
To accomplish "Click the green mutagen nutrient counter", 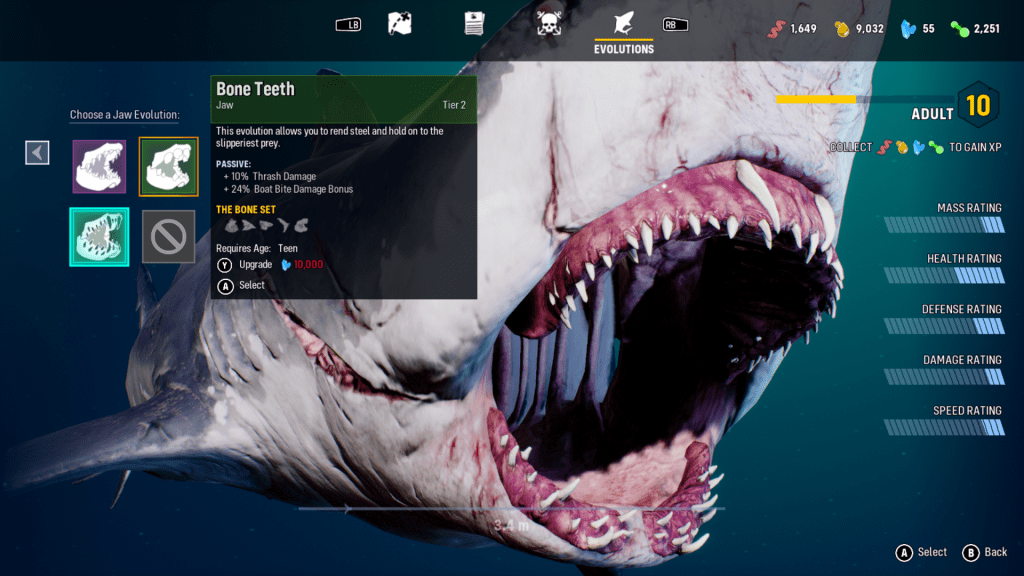I will point(976,29).
